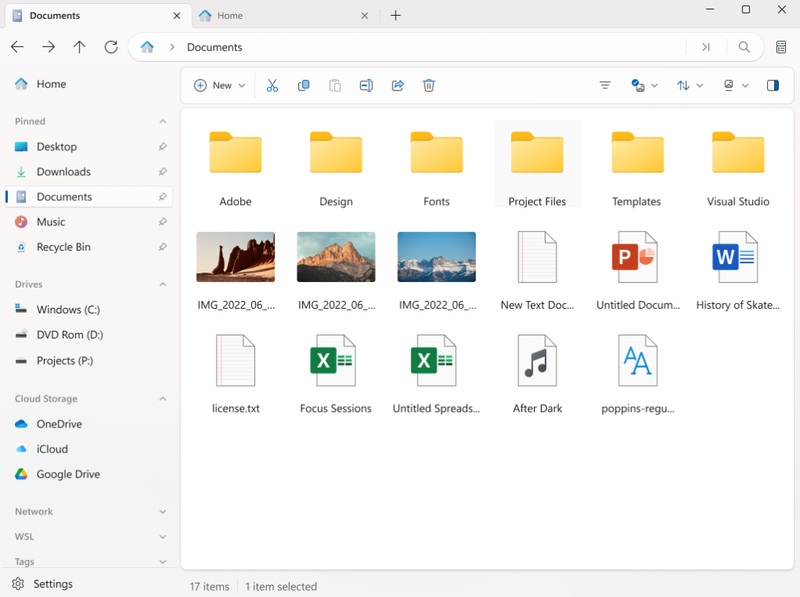The image size is (800, 597).
Task: Switch to the Home tab
Action: [x=230, y=16]
